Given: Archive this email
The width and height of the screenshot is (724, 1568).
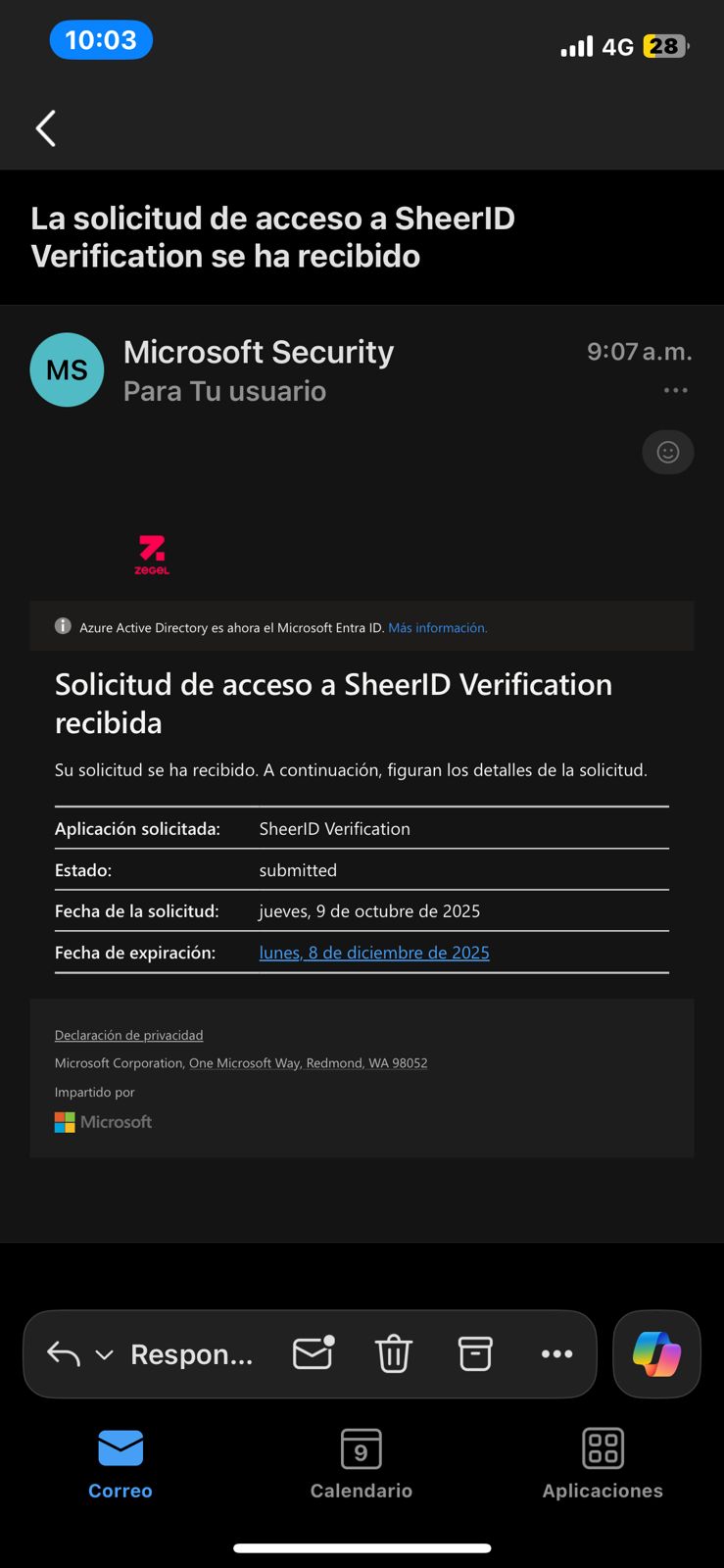Looking at the screenshot, I should pyautogui.click(x=475, y=1353).
